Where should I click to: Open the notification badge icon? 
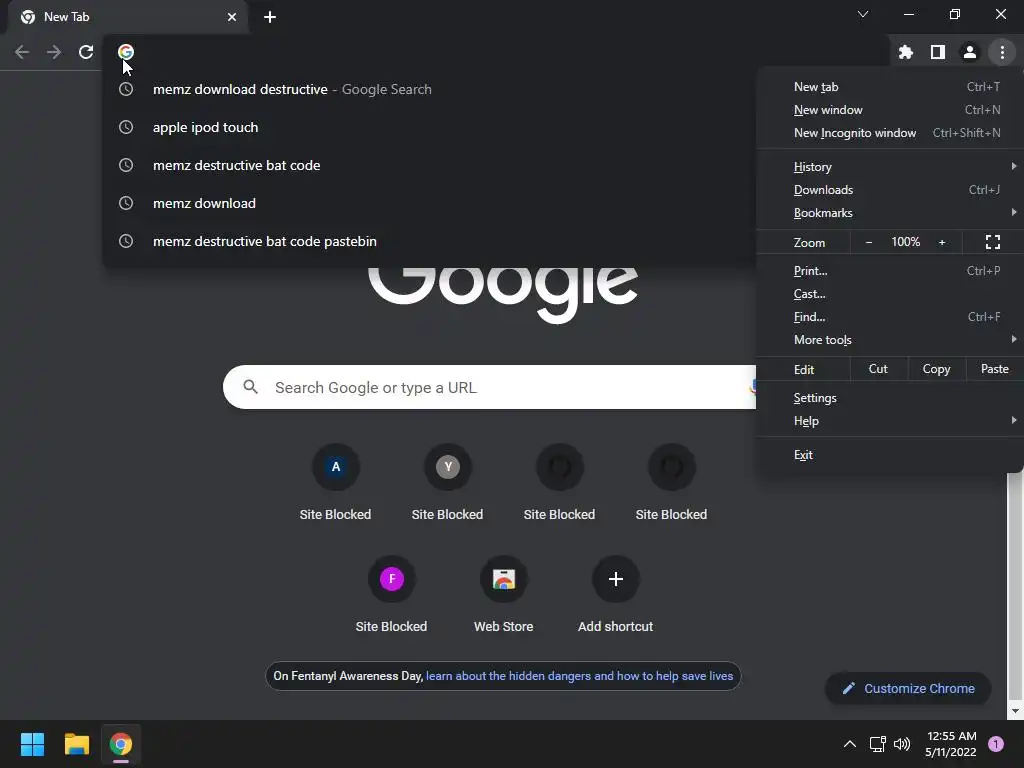(x=995, y=744)
